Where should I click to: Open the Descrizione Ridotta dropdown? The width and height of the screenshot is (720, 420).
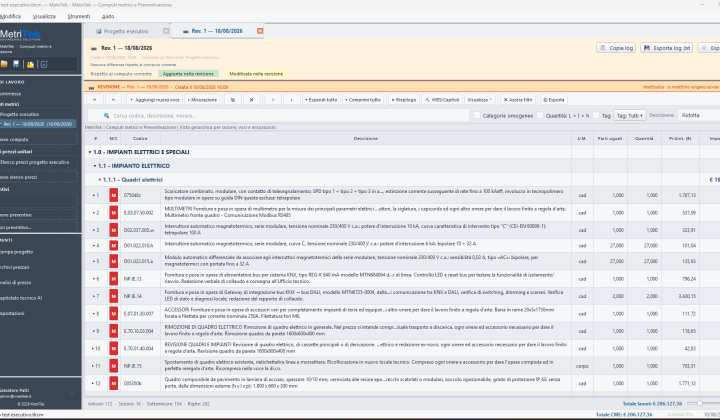[x=699, y=115]
